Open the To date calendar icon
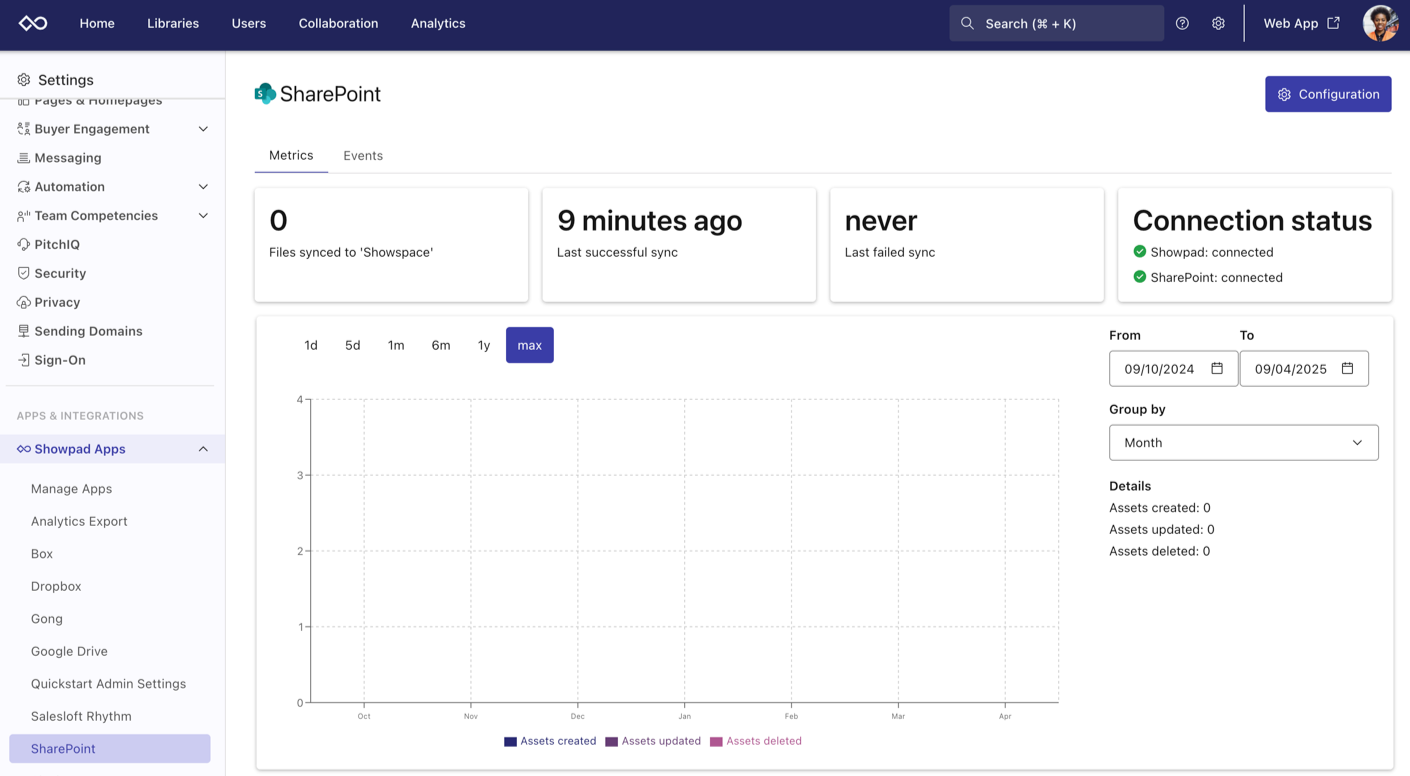Viewport: 1410px width, 776px height. 1347,368
